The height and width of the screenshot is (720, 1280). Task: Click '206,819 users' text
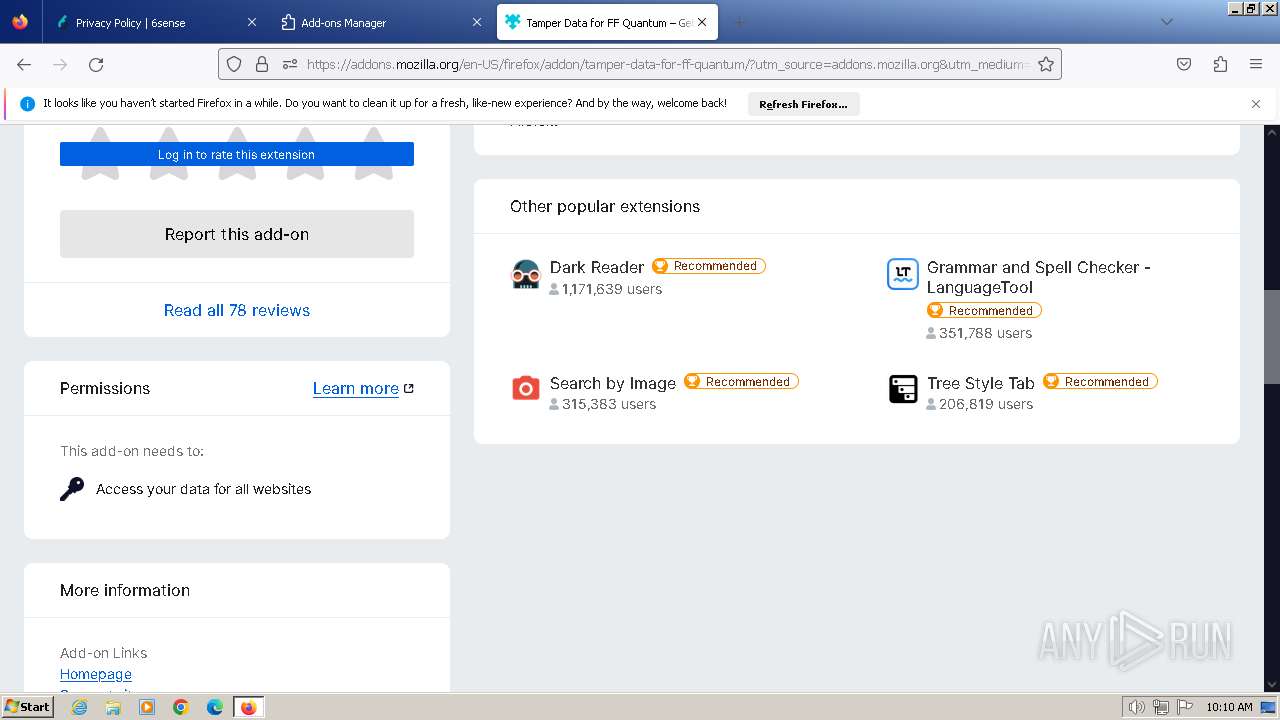pos(986,404)
